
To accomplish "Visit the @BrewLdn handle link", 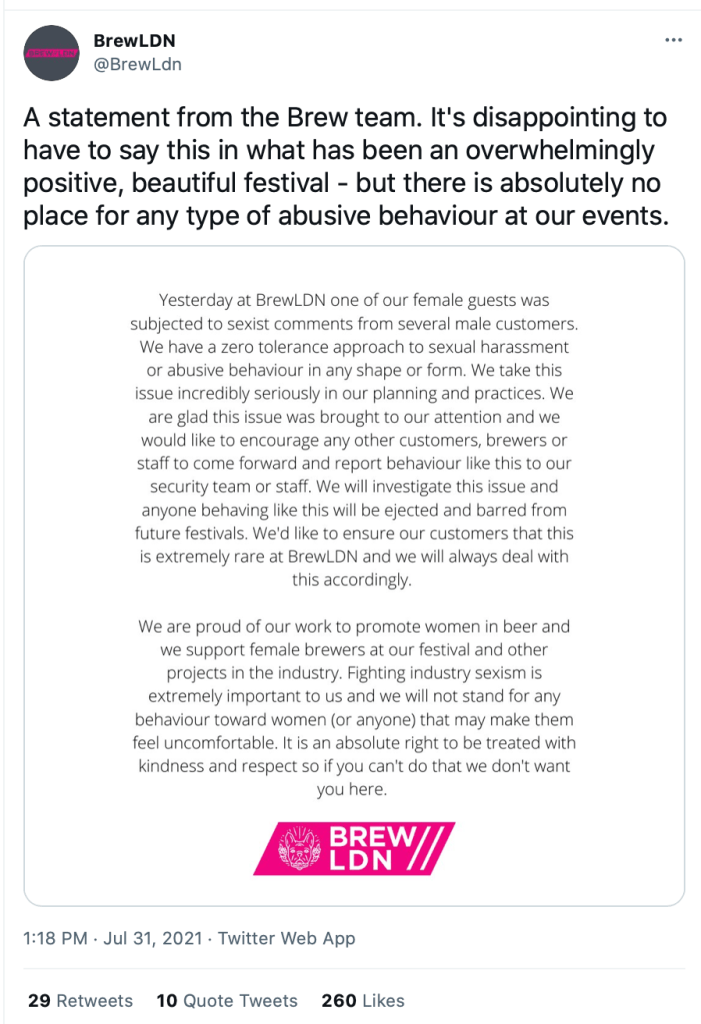I will [138, 64].
